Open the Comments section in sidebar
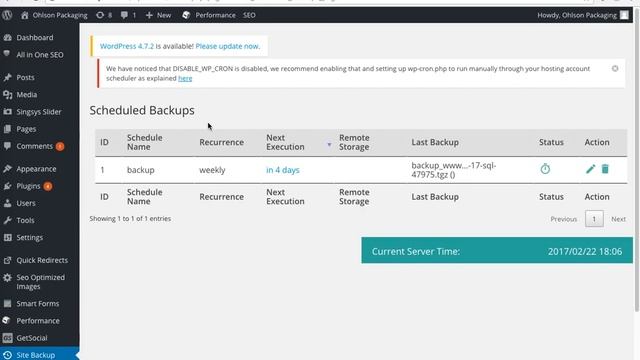This screenshot has width=640, height=360. tap(35, 146)
